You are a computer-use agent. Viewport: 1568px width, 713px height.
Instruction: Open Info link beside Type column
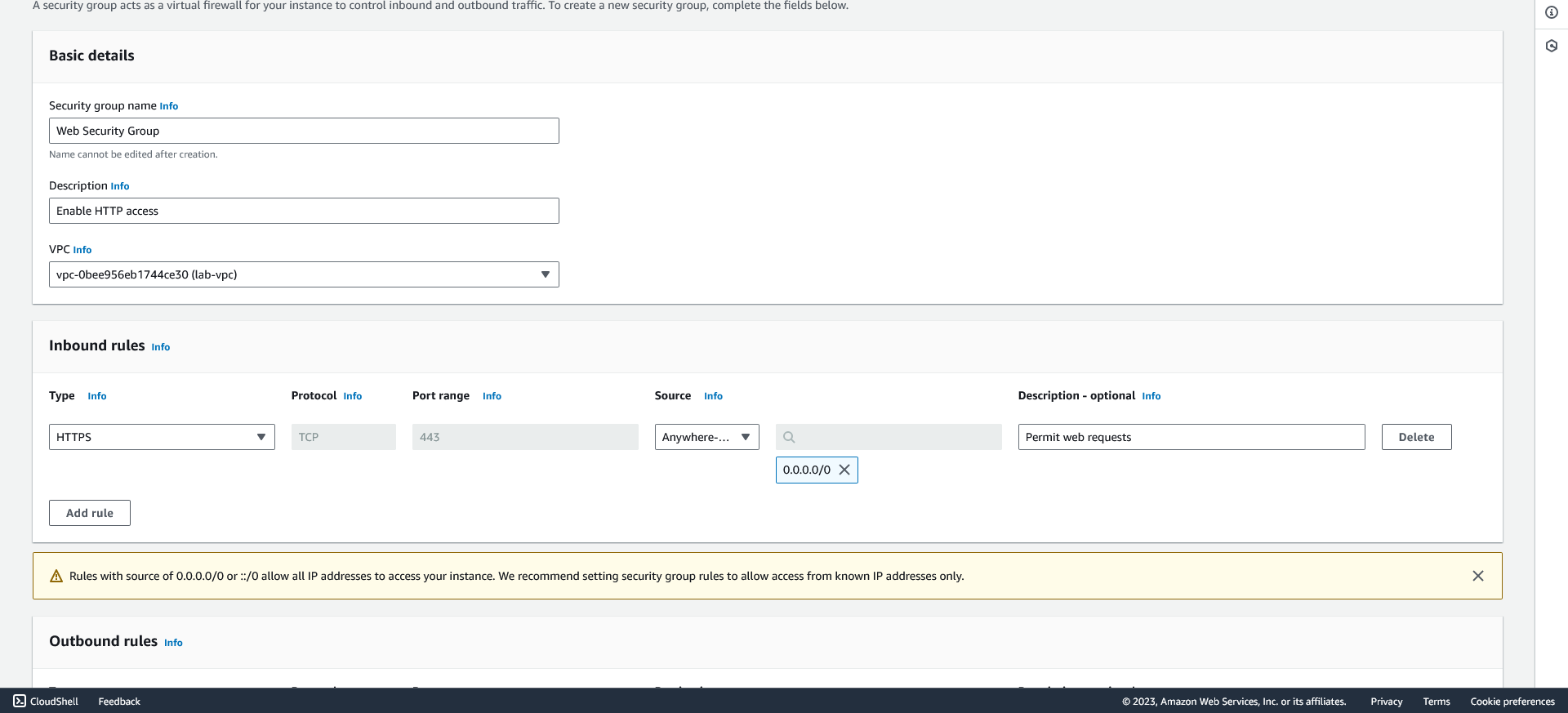tap(97, 396)
